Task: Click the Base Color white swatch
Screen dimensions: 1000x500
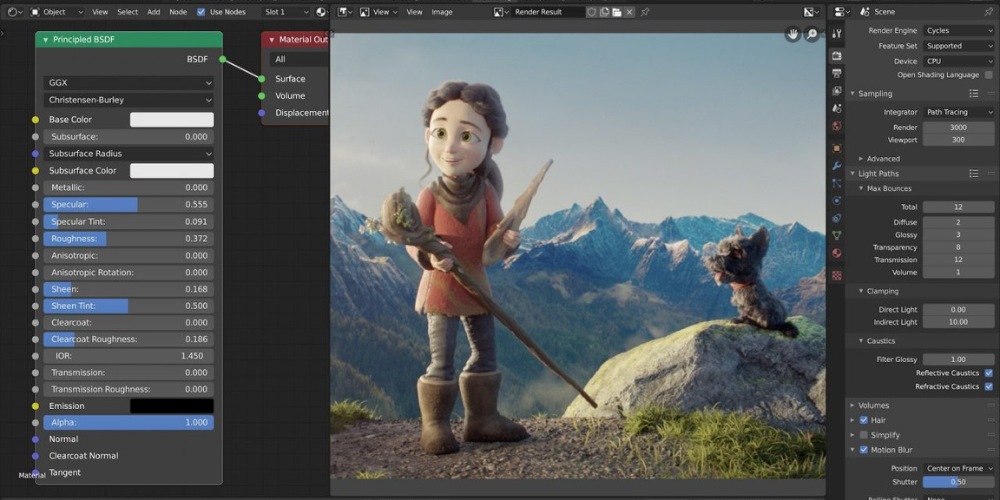Action: 171,120
